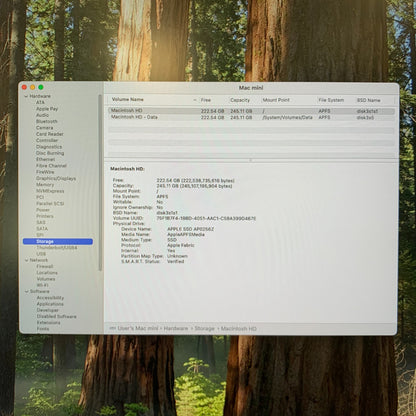Collapse the Software section chevron
This screenshot has width=416, height=416.
[26, 291]
